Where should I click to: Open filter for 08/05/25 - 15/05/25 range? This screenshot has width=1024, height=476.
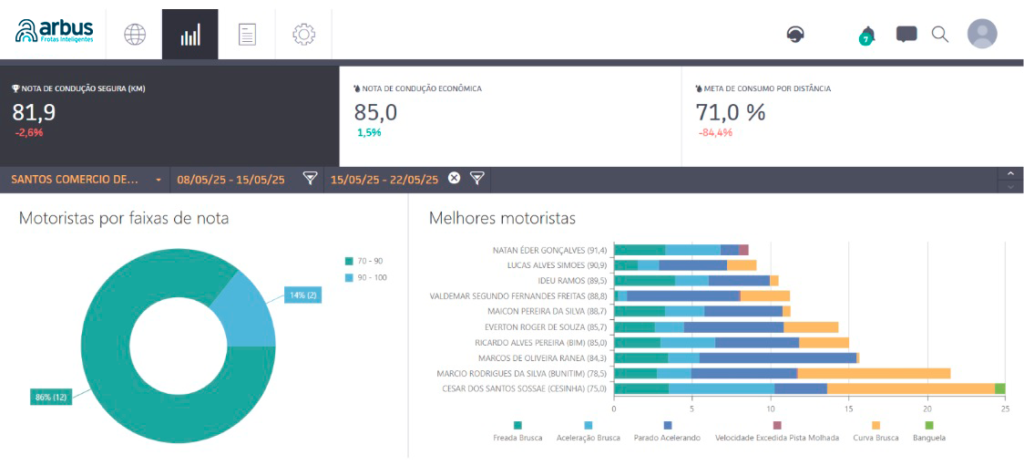click(311, 179)
